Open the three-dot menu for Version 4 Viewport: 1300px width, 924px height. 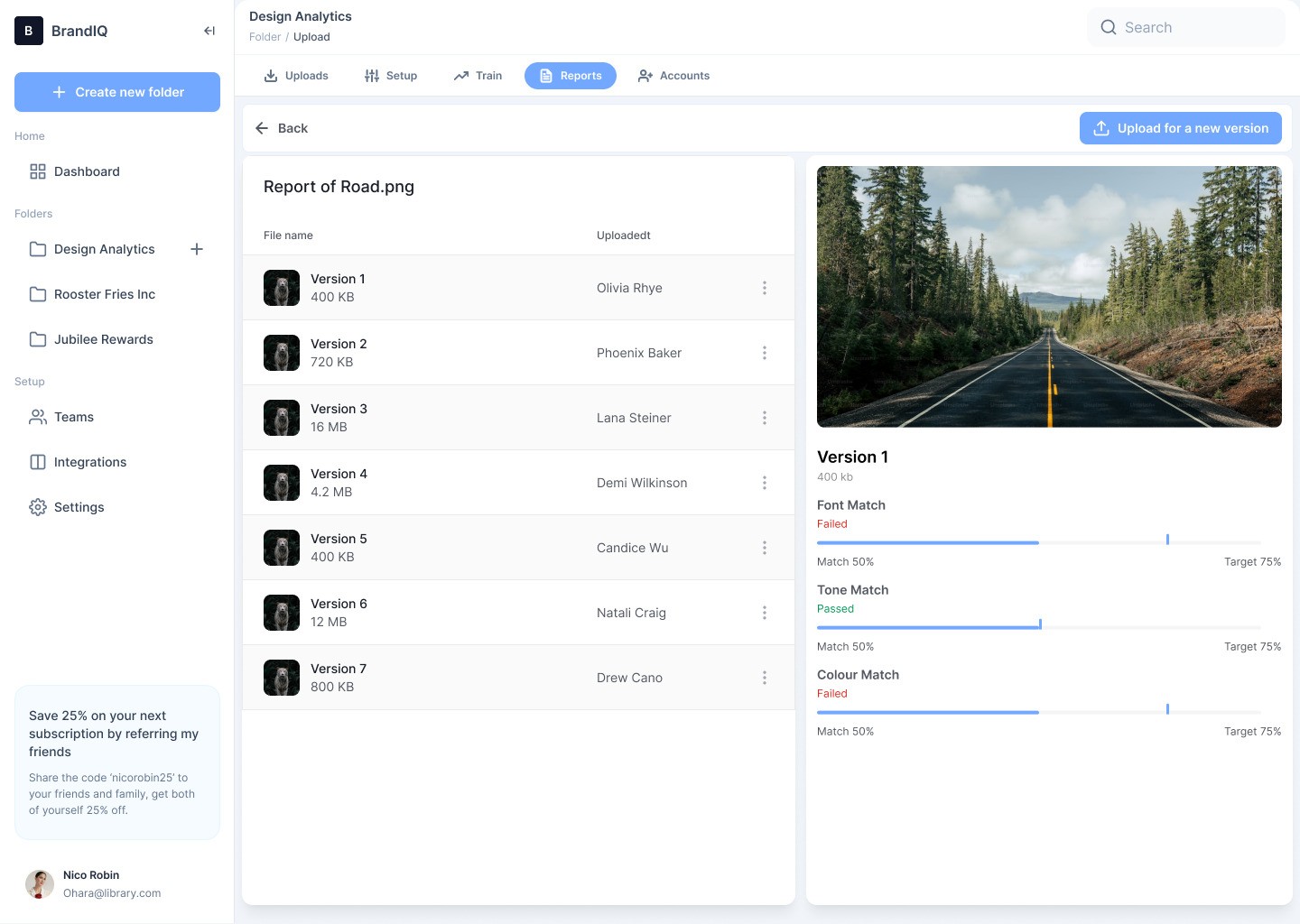pyautogui.click(x=764, y=483)
